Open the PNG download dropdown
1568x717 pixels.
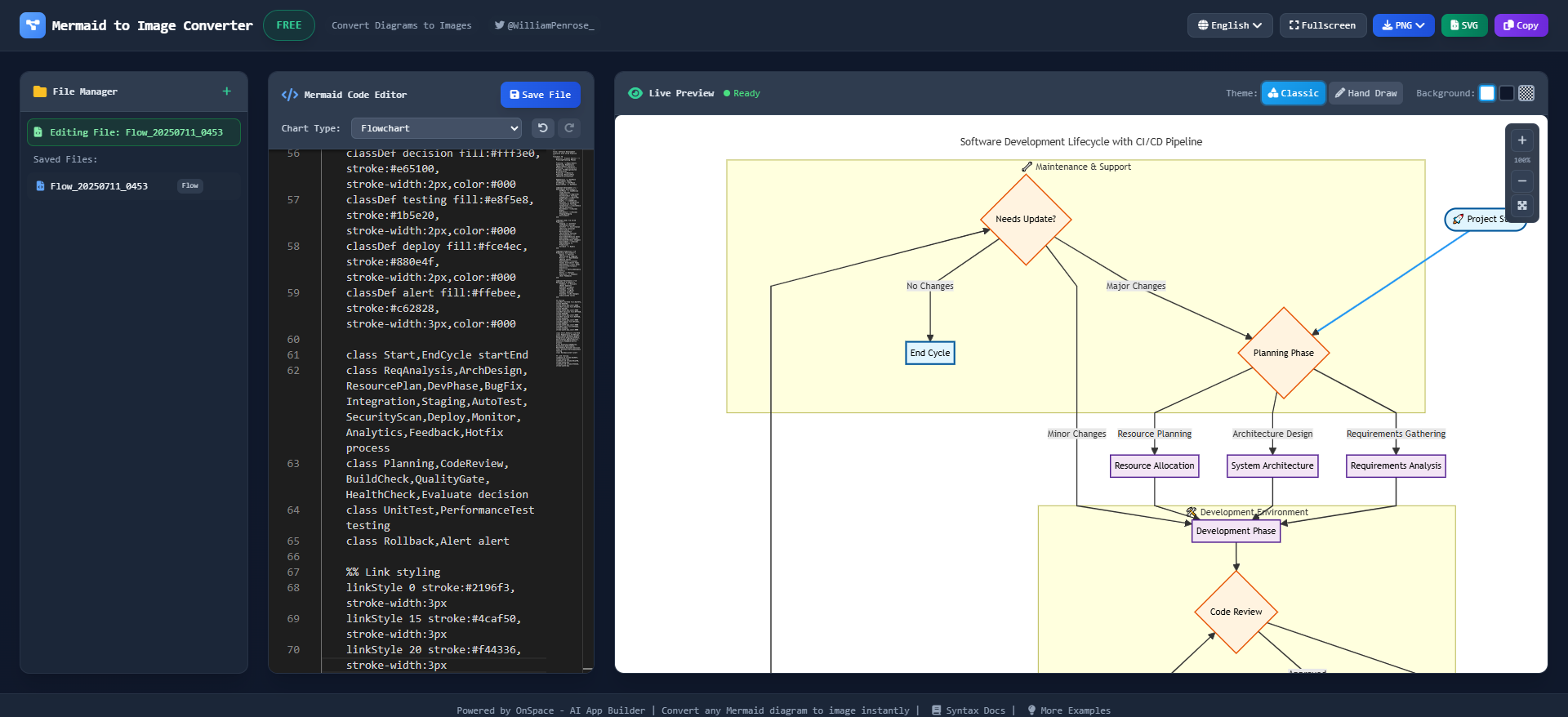(1404, 25)
